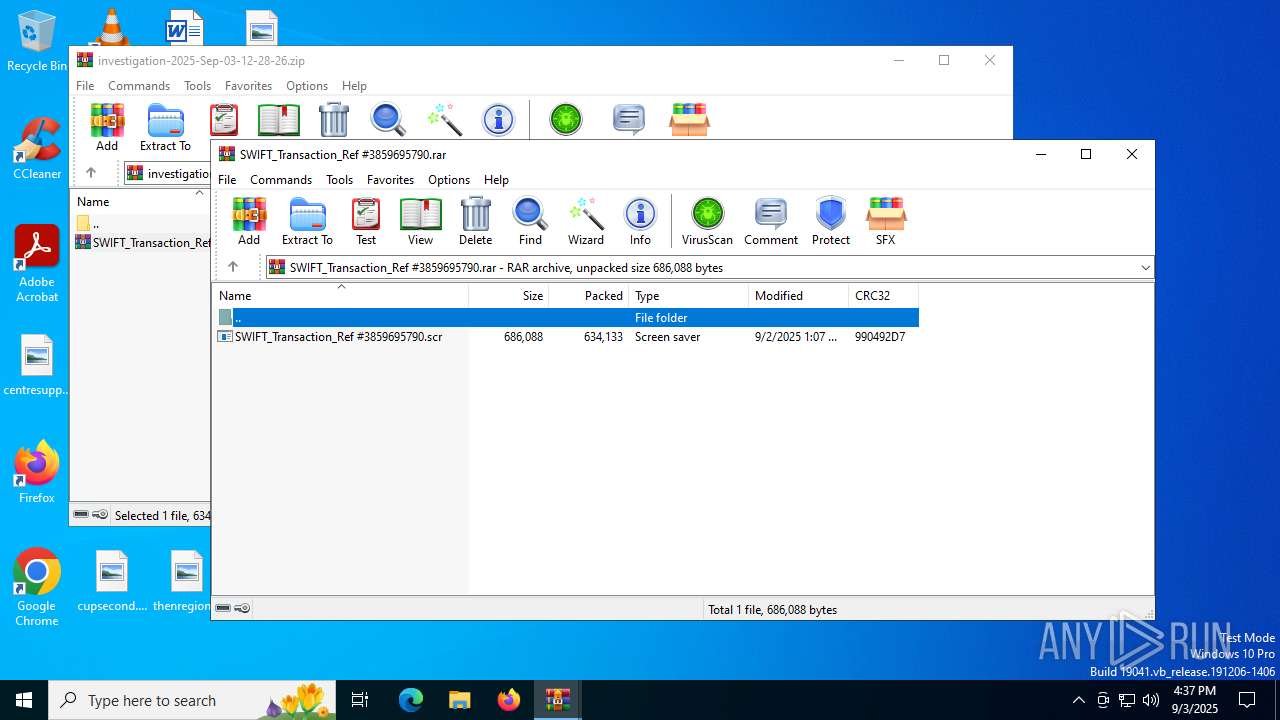
Task: Open Options menu in front RAR window
Action: (449, 179)
